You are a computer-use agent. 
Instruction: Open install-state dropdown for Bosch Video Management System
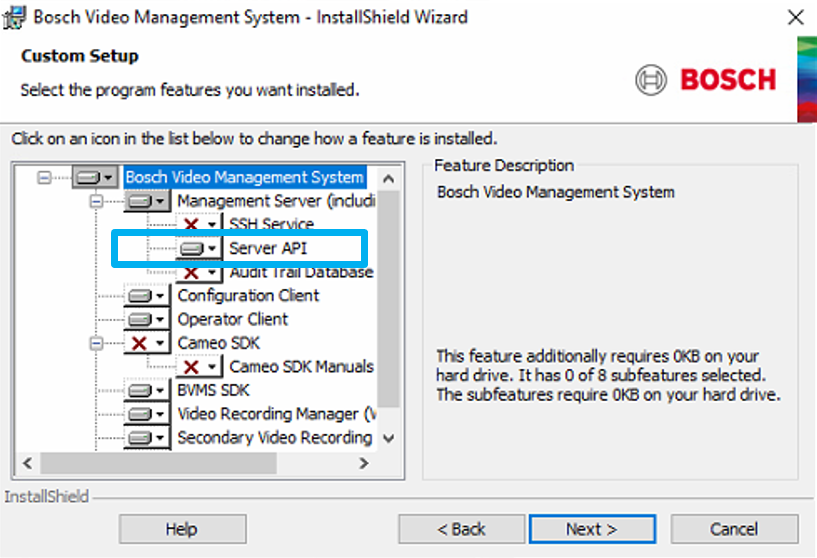coord(109,178)
